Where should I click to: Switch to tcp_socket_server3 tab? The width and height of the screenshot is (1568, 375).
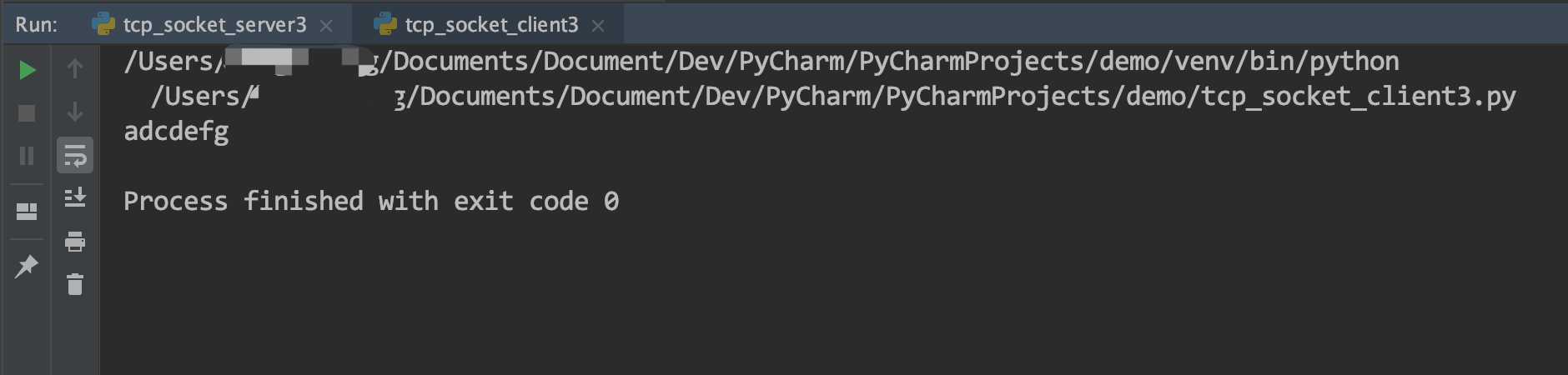click(x=214, y=25)
